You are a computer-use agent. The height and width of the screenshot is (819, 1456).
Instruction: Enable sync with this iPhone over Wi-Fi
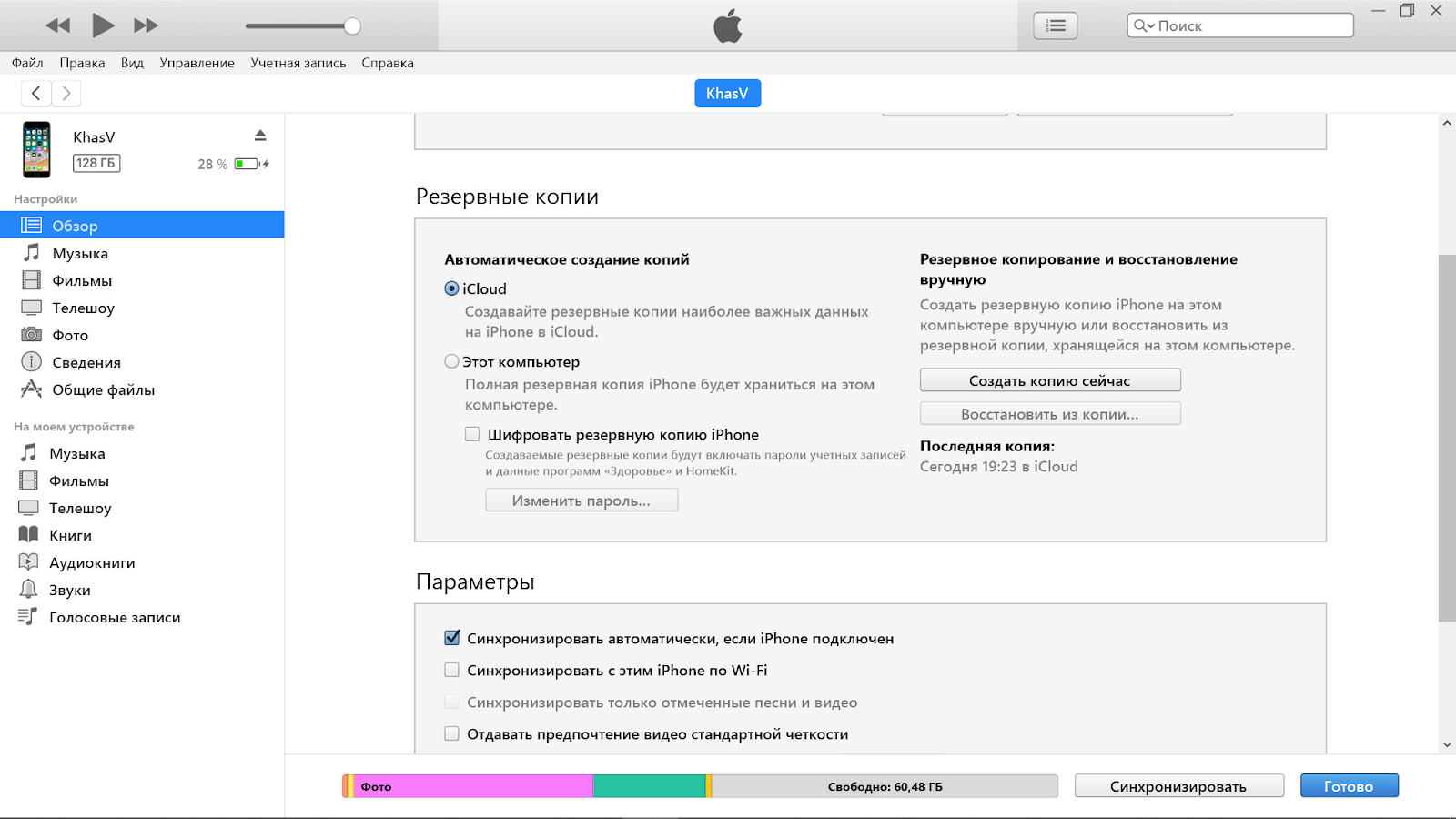pyautogui.click(x=451, y=670)
